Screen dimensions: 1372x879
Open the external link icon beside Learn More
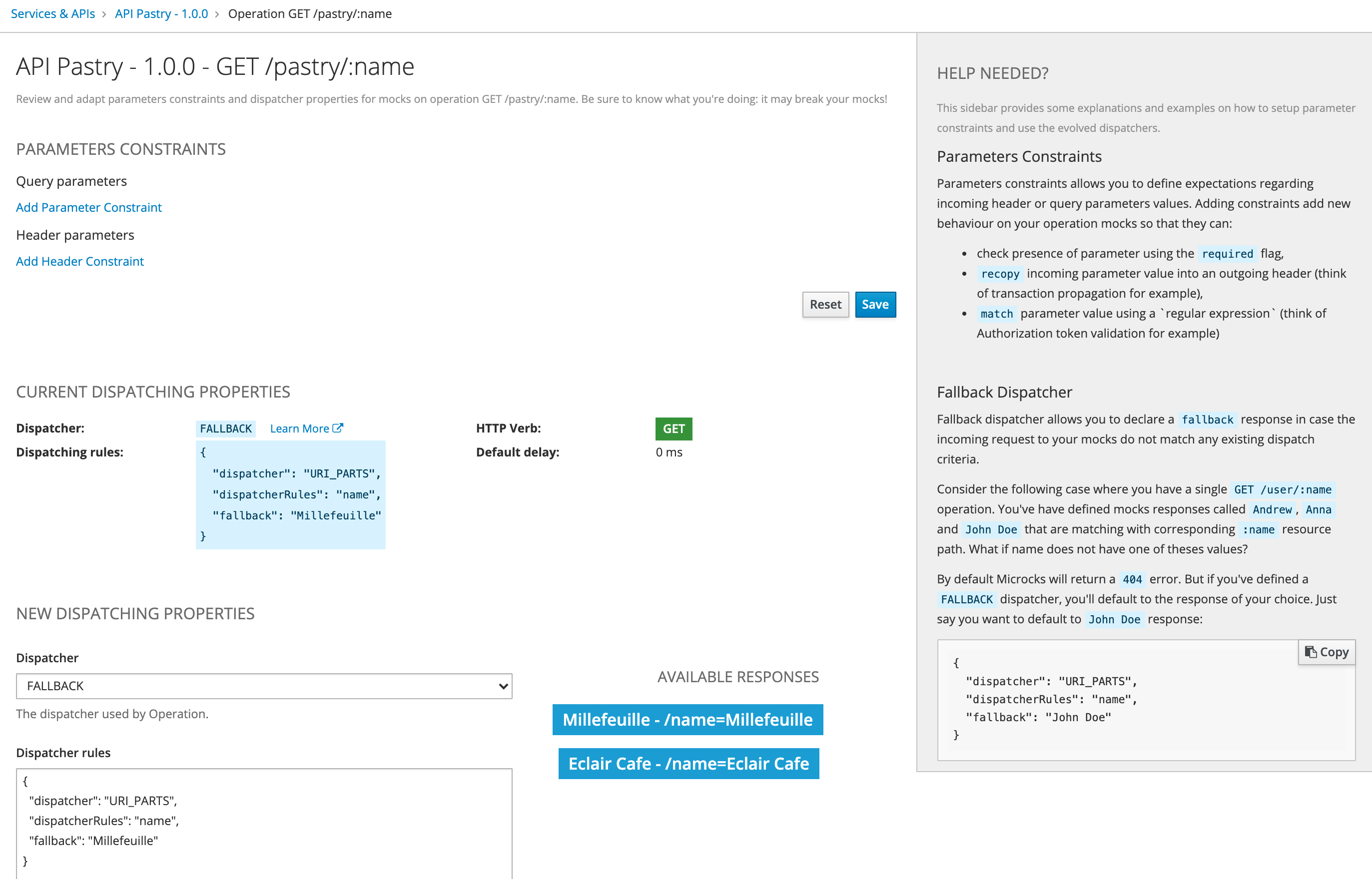(x=338, y=428)
